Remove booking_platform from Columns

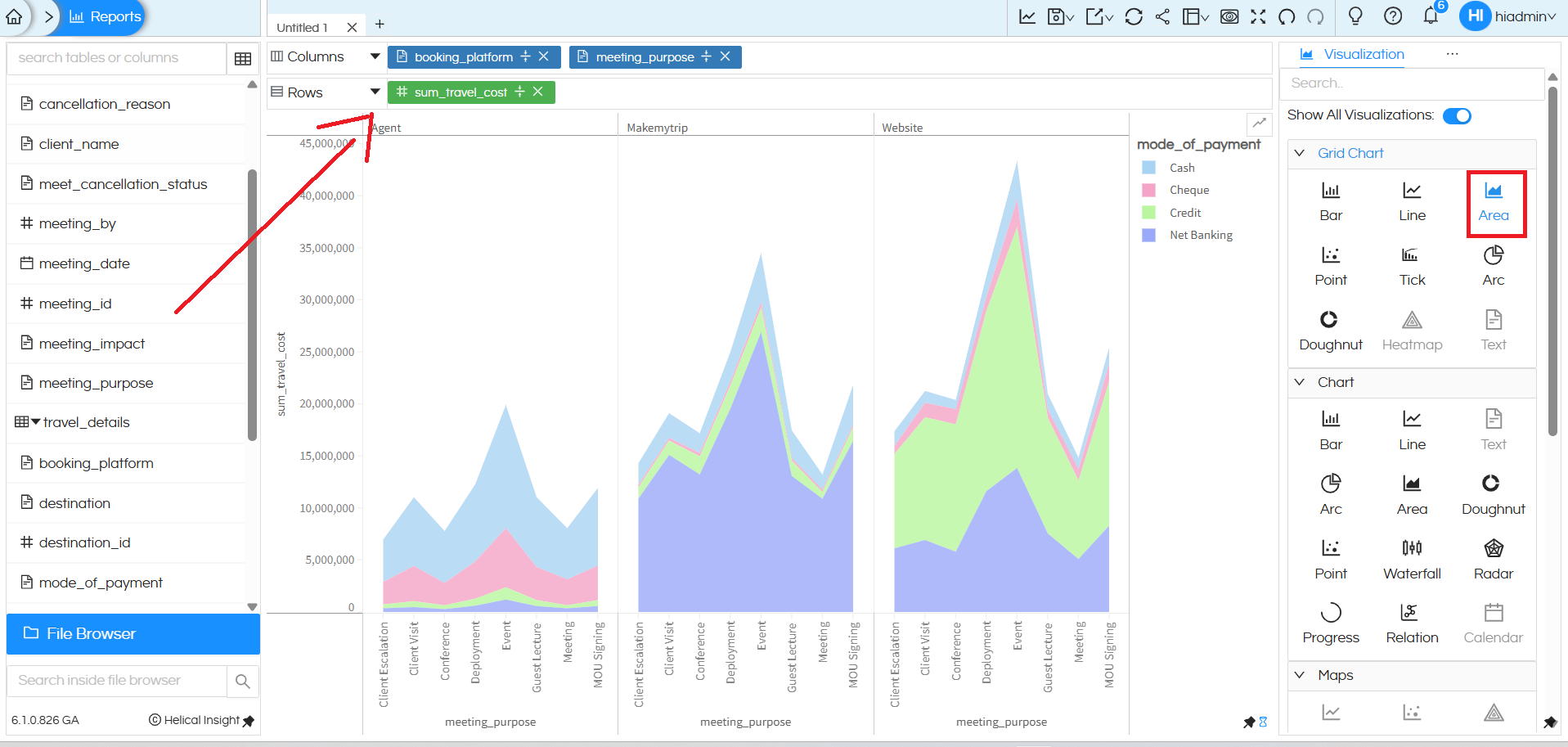coord(544,56)
